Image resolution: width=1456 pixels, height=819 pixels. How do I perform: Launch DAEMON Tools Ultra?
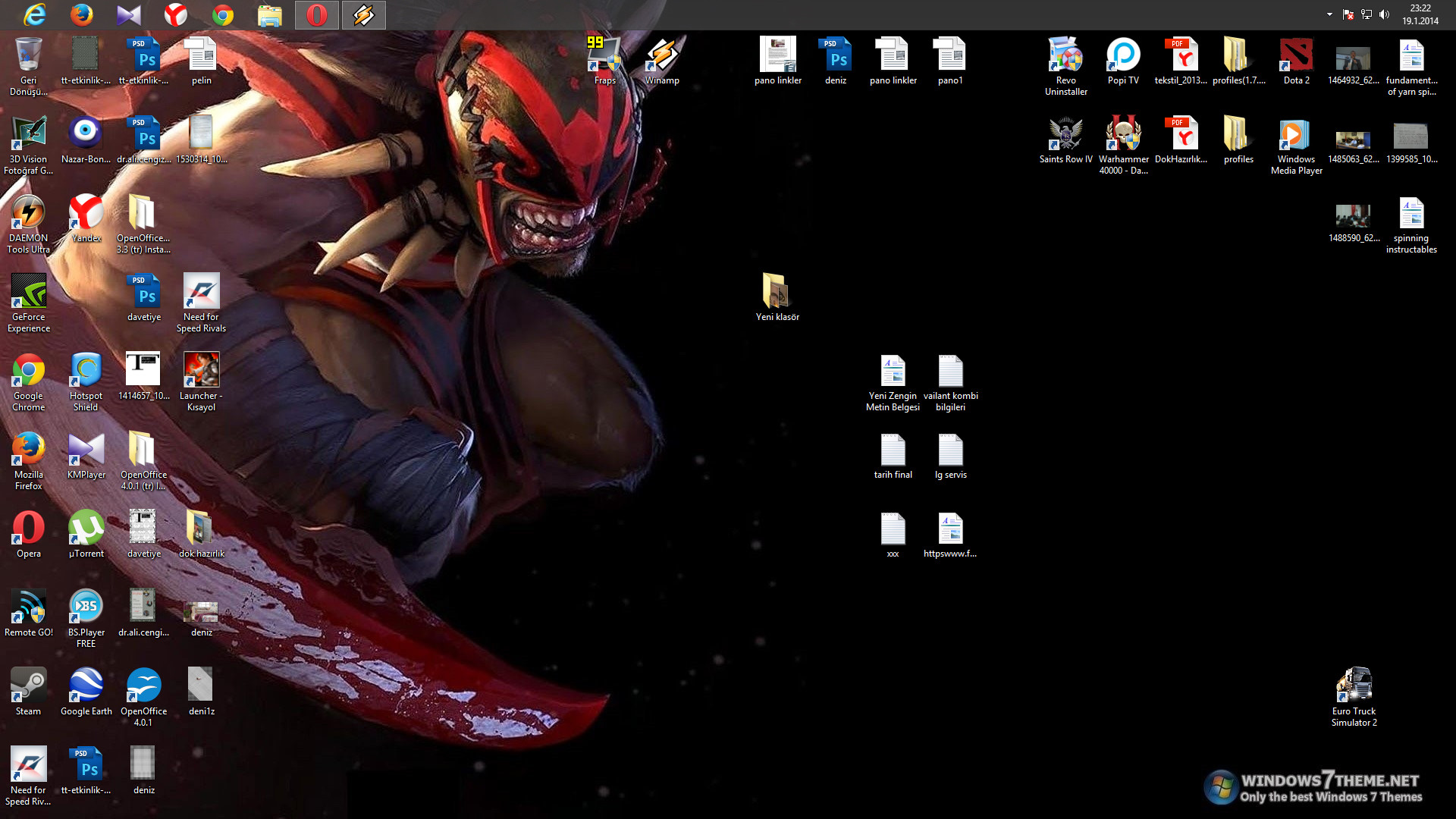29,224
